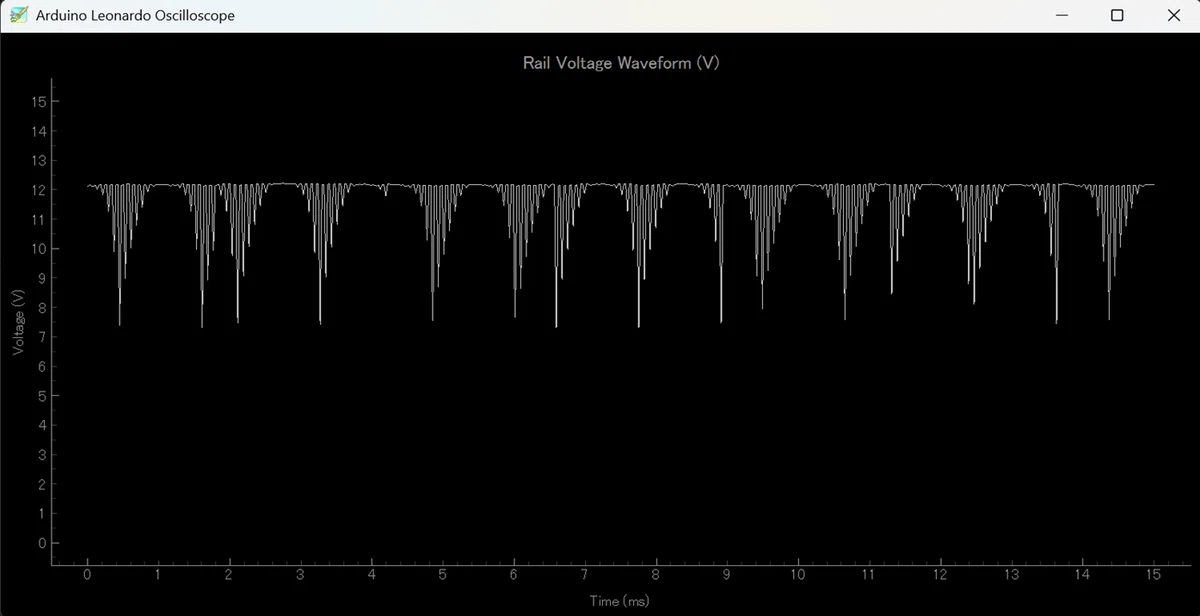
Task: Minimize the oscilloscope window
Action: 1061,15
